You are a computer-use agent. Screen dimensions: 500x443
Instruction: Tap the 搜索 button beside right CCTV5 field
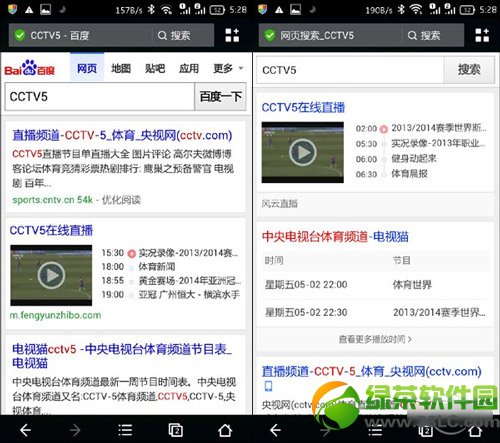tap(469, 70)
